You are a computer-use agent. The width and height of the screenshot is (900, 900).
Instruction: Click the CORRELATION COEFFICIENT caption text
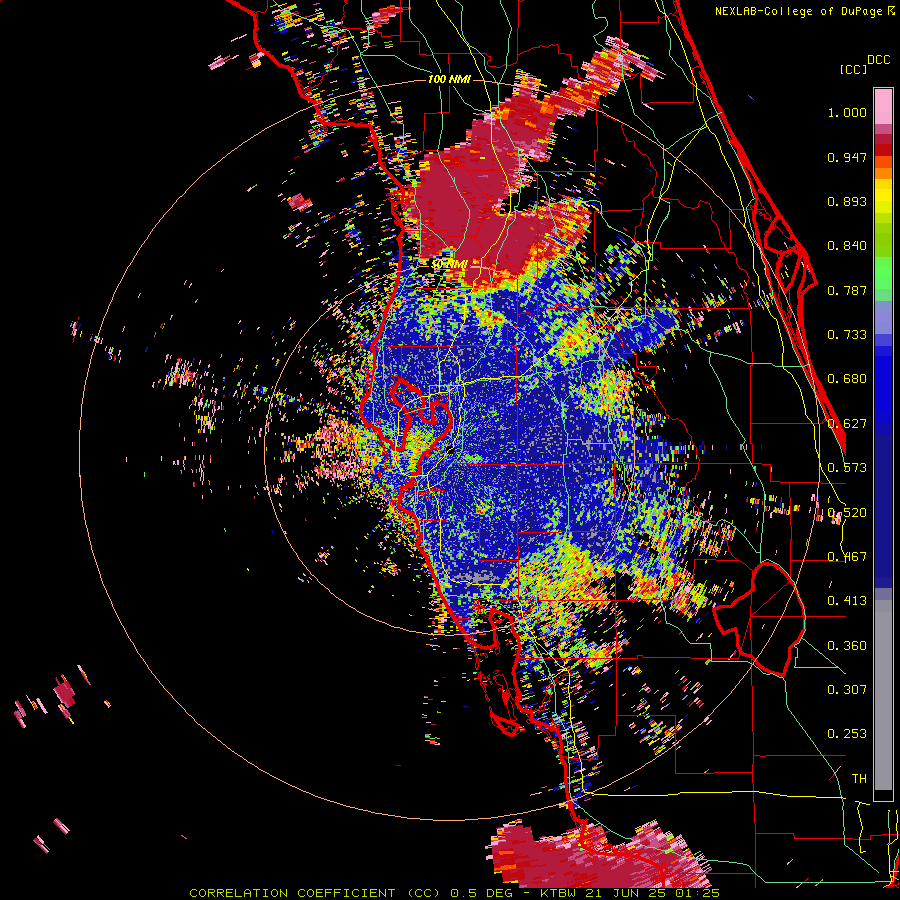(292, 893)
